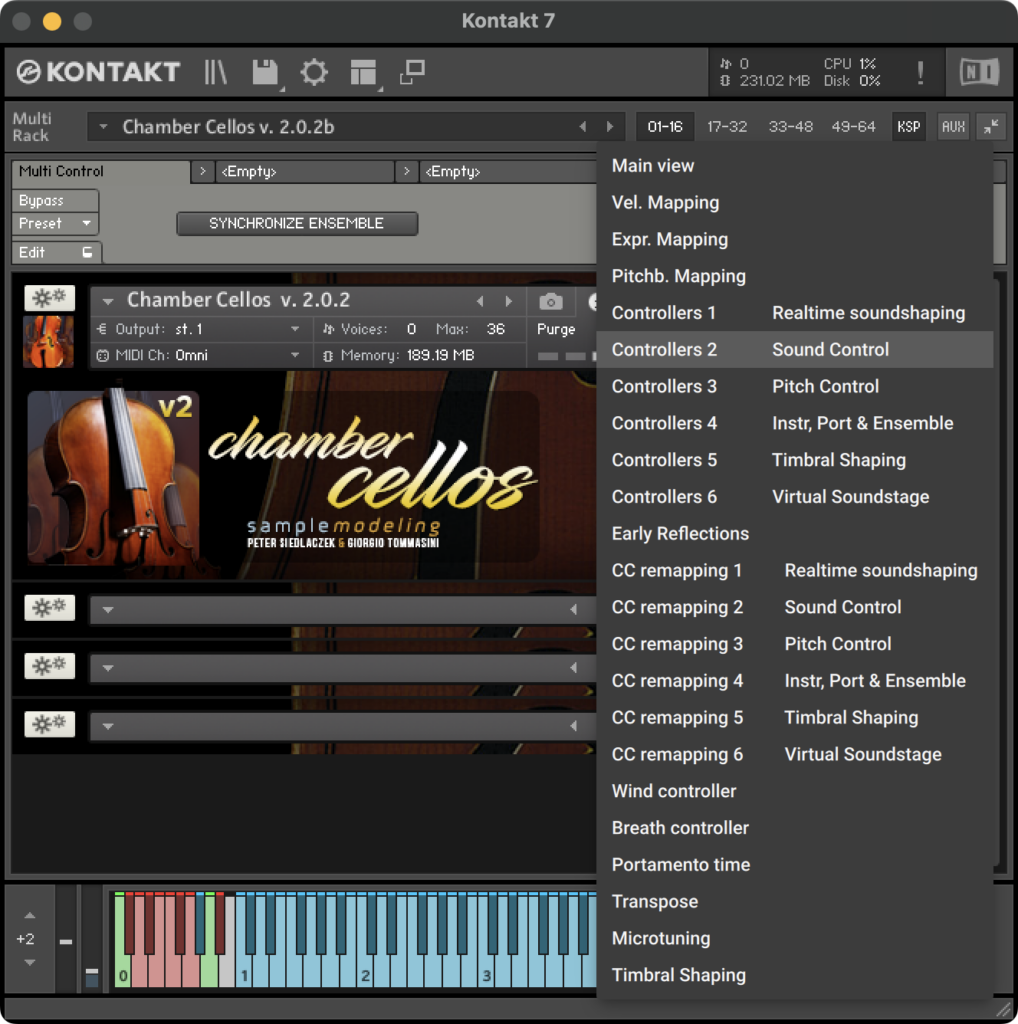Click the fourth empty slot wrench icon
The image size is (1018, 1024).
click(50, 724)
